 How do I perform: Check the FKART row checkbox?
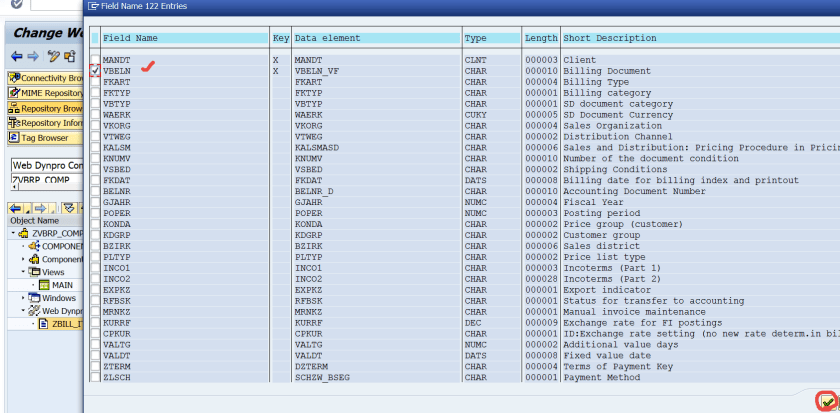click(x=95, y=82)
